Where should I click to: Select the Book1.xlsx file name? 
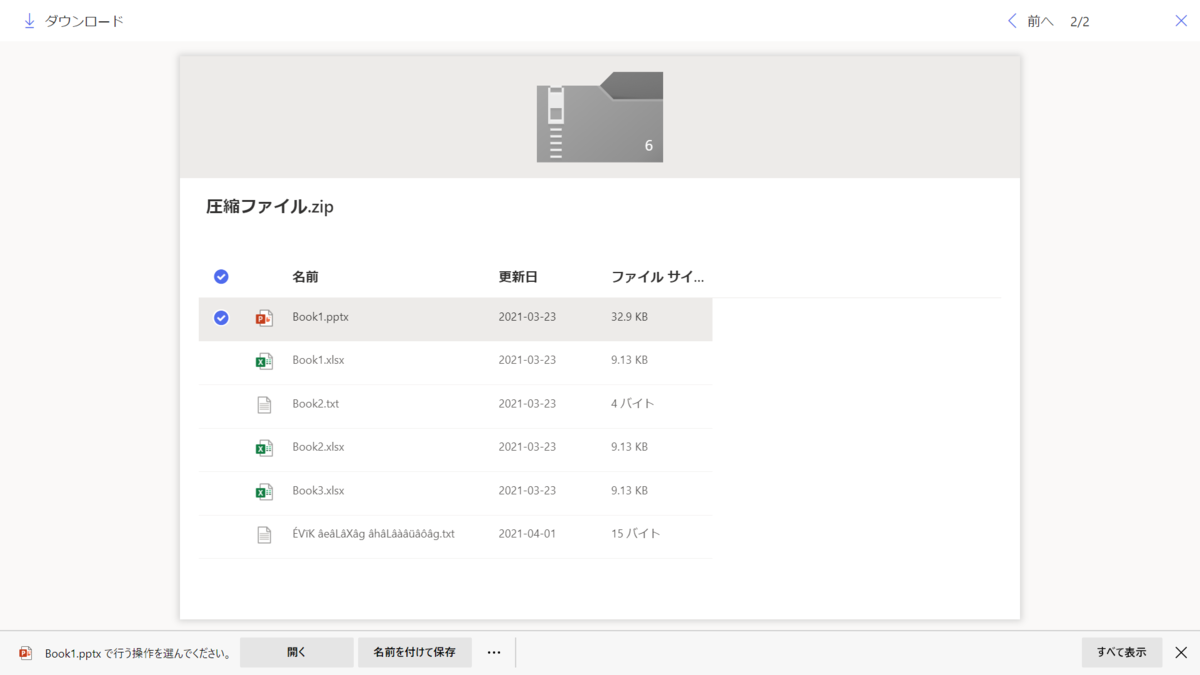point(318,360)
